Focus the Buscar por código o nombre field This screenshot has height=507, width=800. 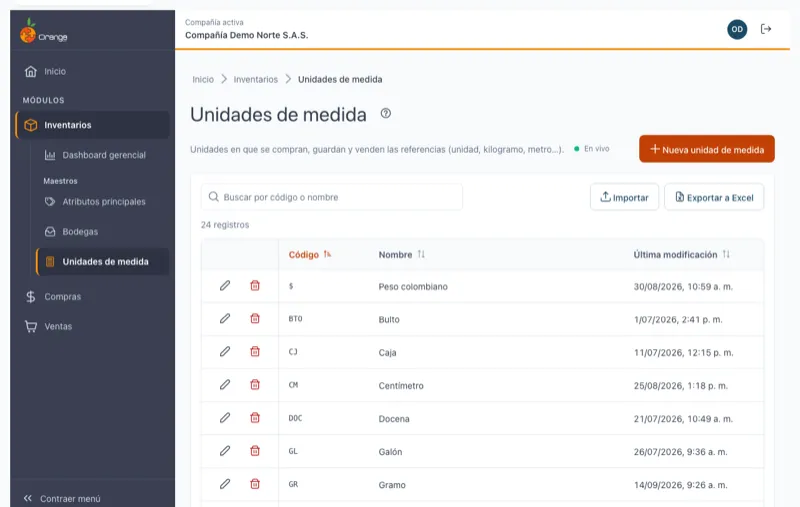pos(332,197)
